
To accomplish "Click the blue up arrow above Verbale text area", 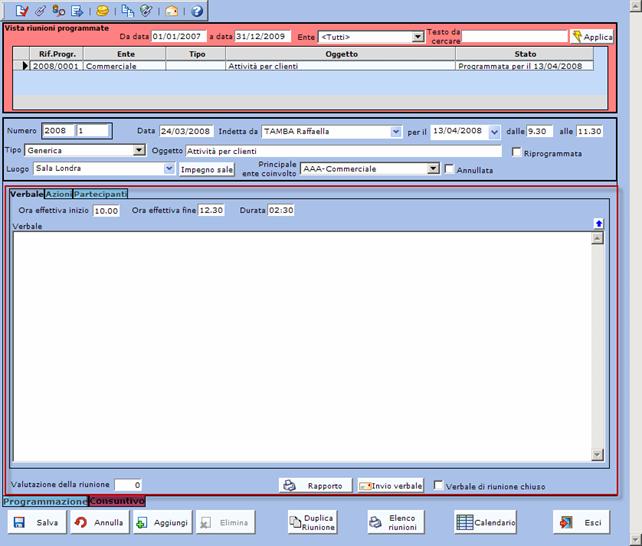I will tap(598, 224).
